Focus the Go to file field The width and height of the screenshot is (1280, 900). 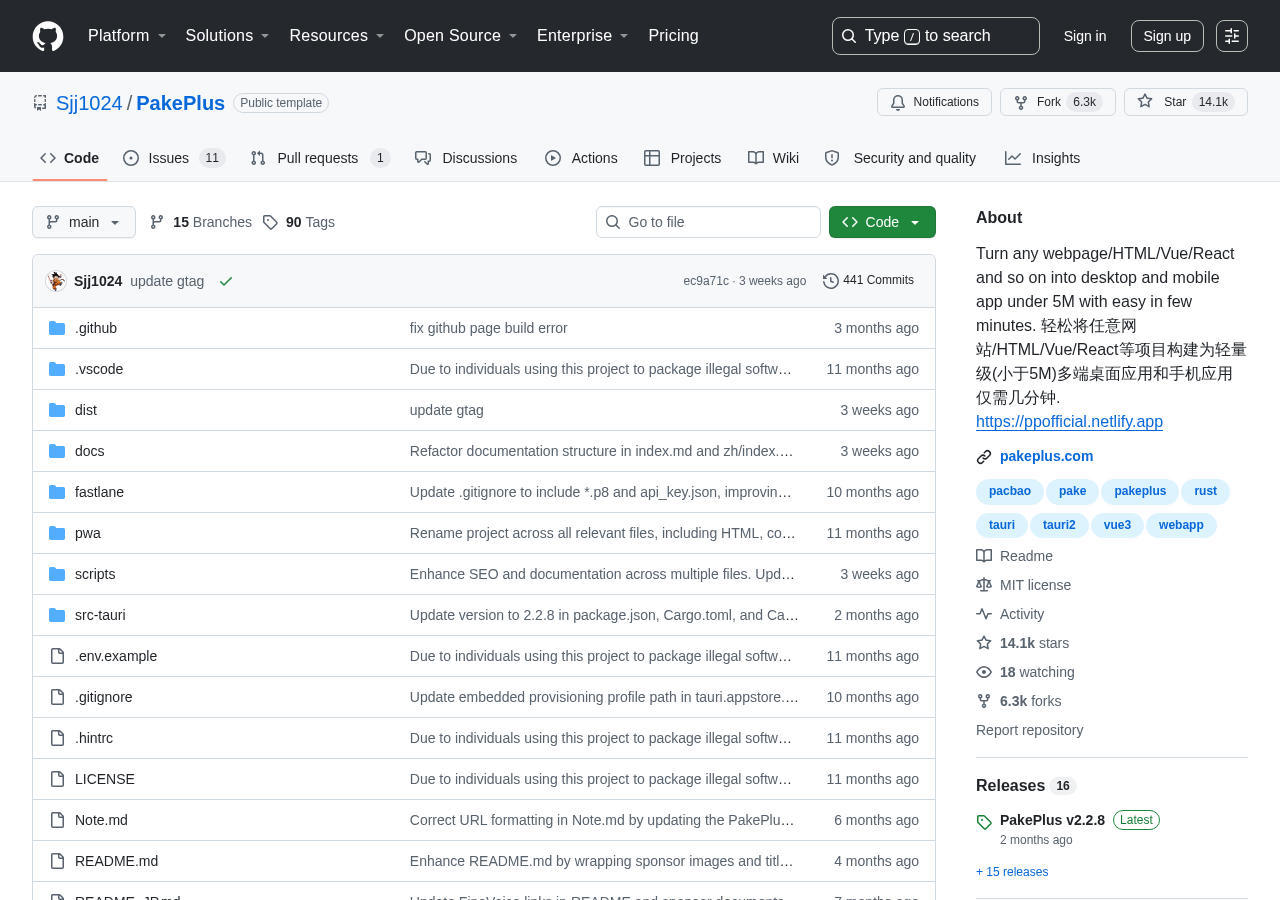tap(708, 222)
